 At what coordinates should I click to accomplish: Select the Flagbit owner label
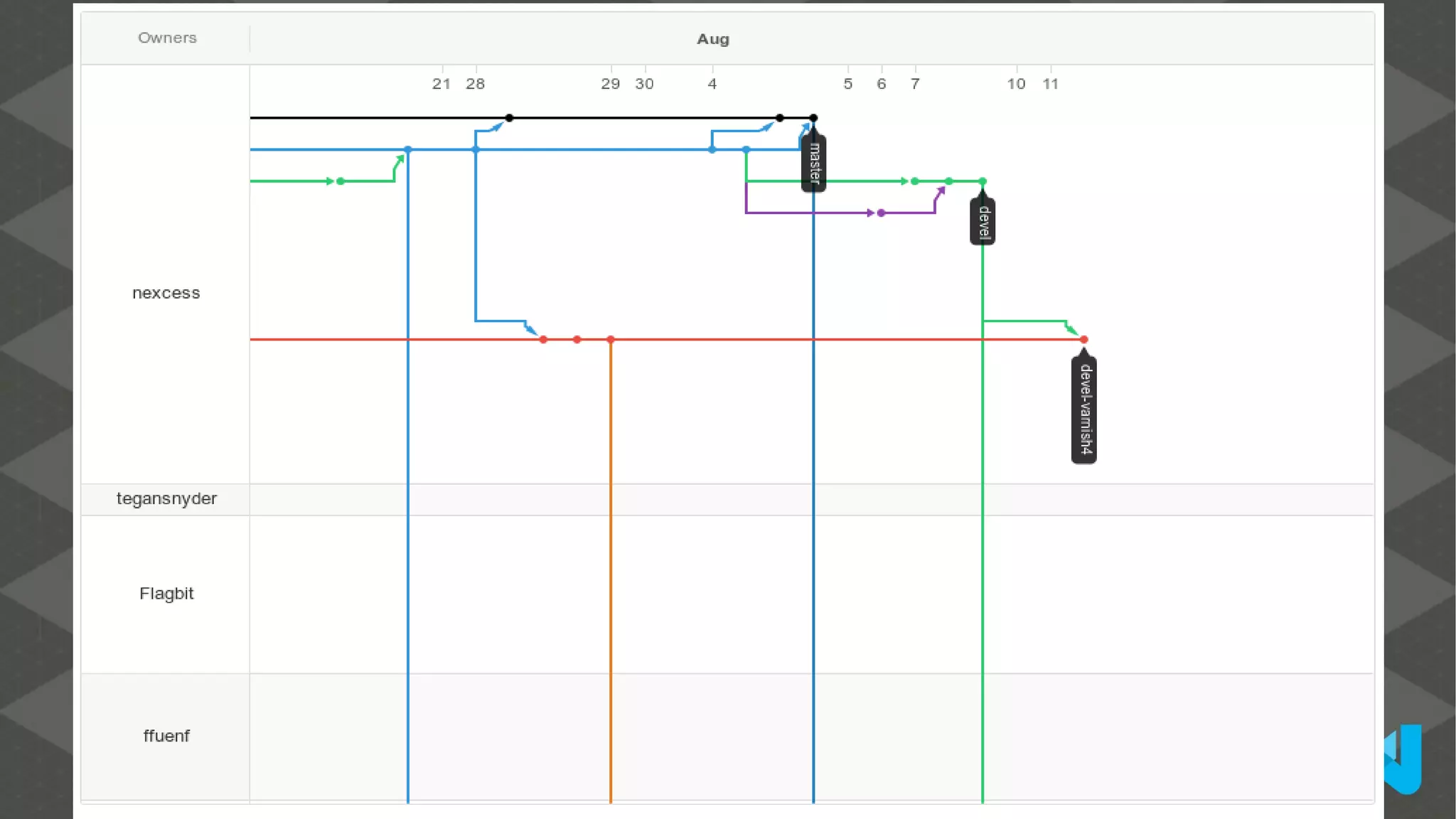166,594
